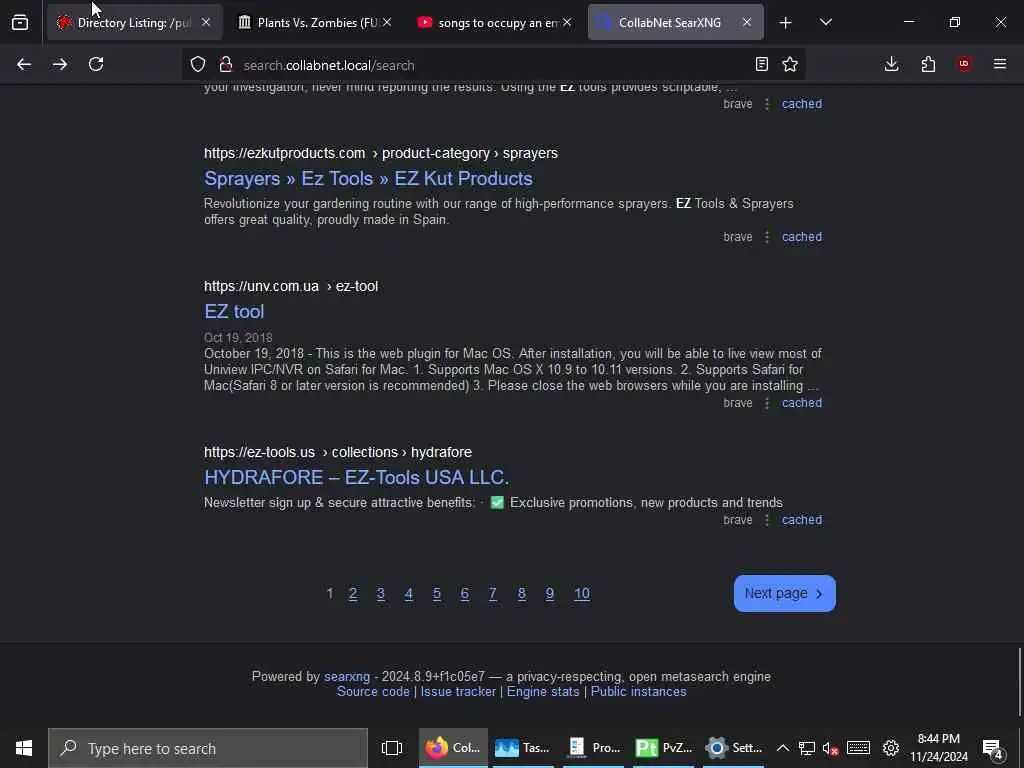The image size is (1024, 768).
Task: Close the CollabNet SearXNG tab
Action: point(746,22)
